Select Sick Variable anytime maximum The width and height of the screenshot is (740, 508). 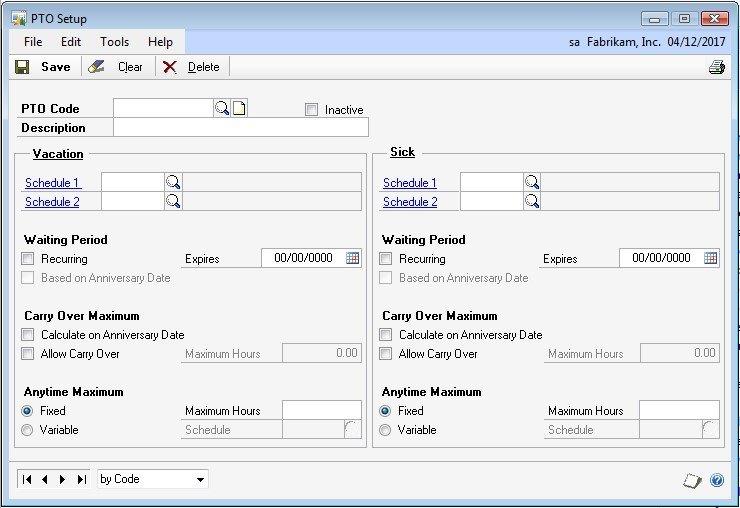click(385, 430)
